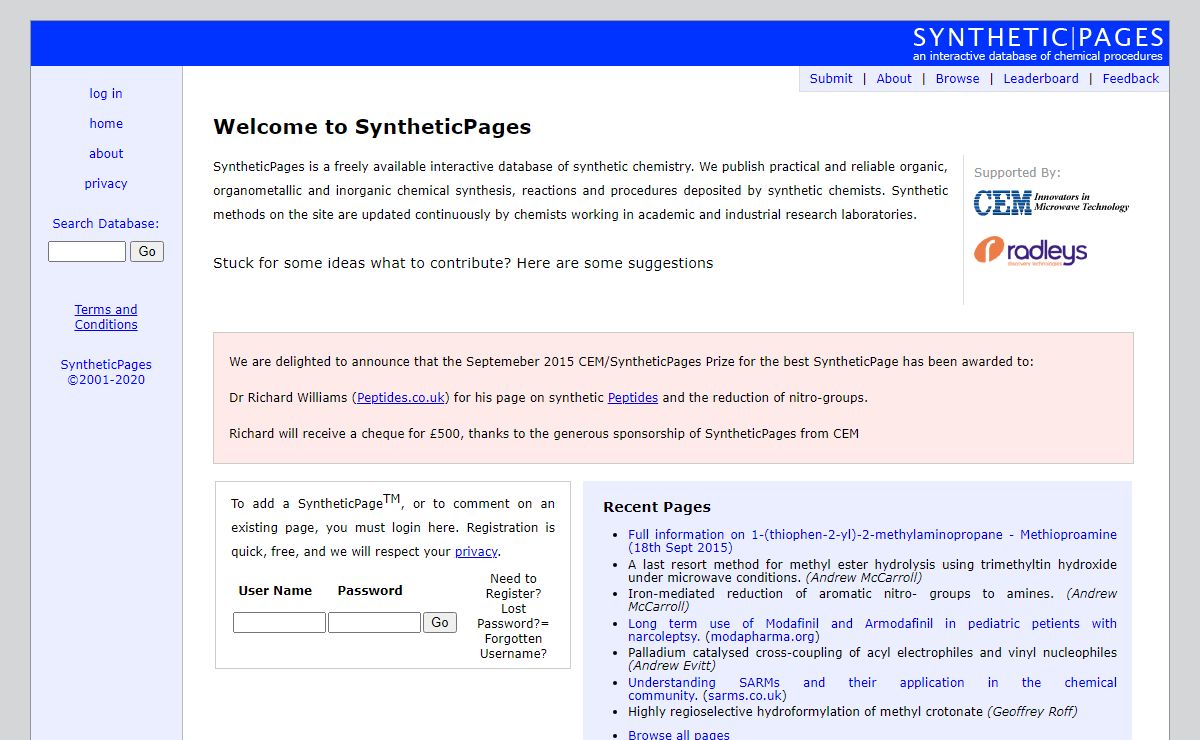
Task: Click the SyntheticPages ©2001-2020 footer link
Action: (x=106, y=372)
